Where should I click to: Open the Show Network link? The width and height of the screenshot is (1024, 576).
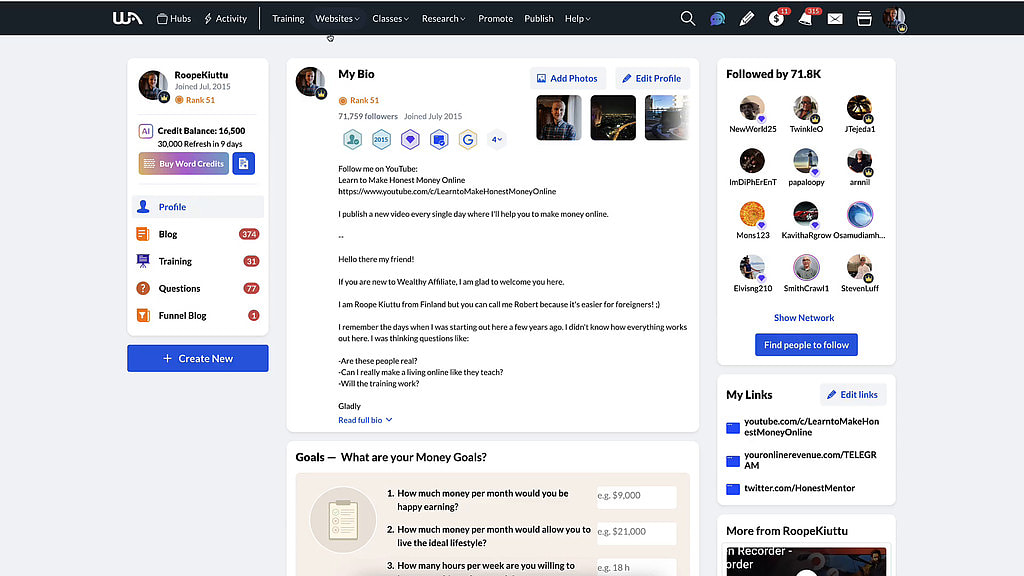(804, 318)
